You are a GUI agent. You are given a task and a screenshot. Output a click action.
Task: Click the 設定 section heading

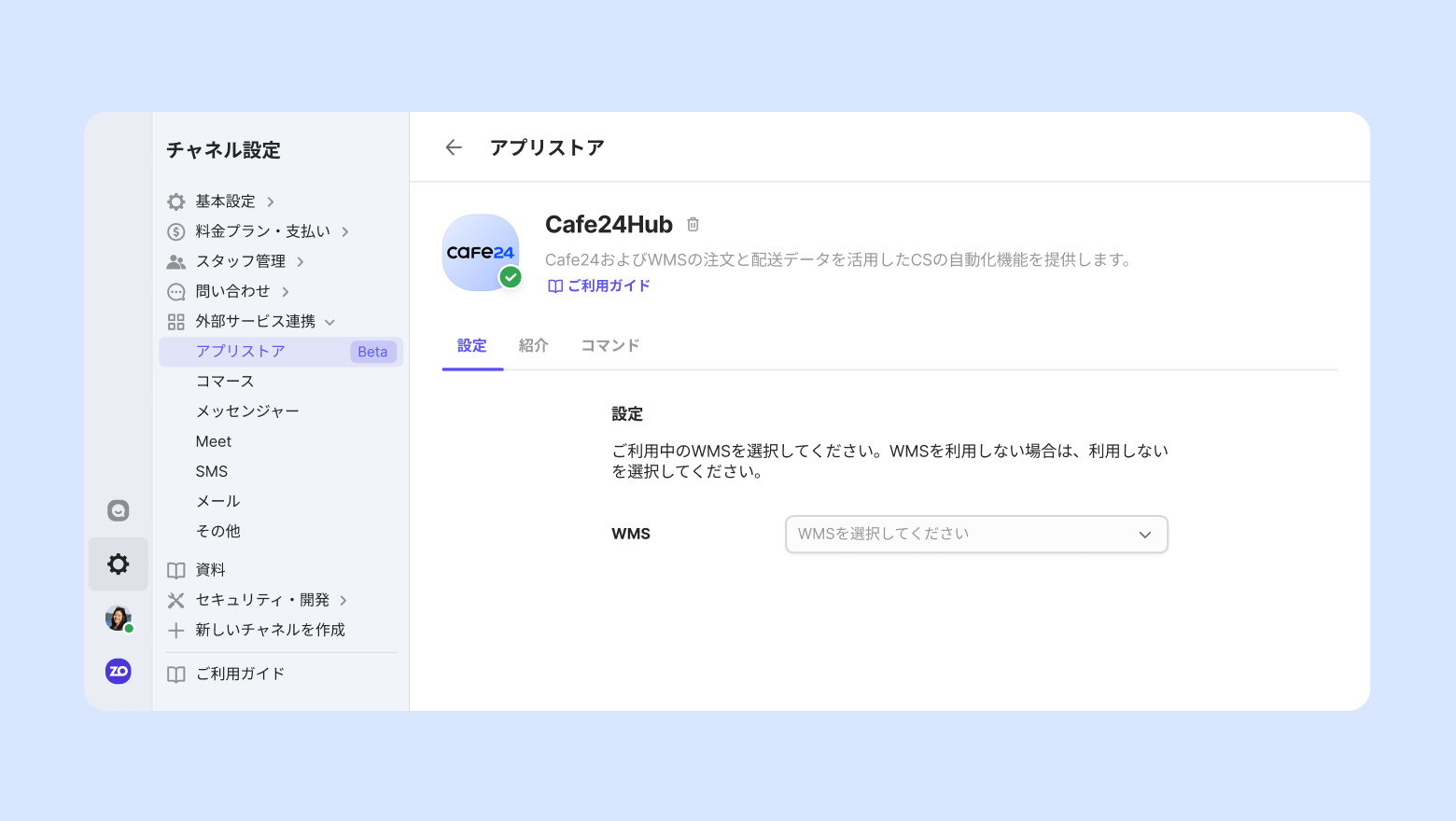(x=627, y=414)
